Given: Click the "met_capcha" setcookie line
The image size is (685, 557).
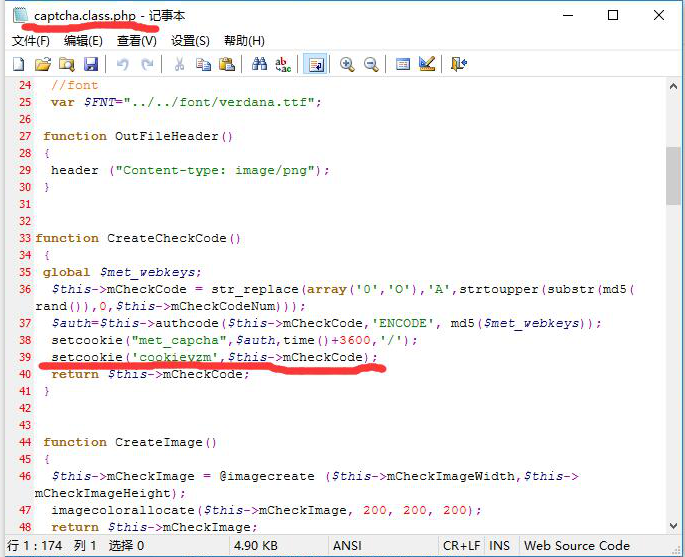Looking at the screenshot, I should pos(234,340).
